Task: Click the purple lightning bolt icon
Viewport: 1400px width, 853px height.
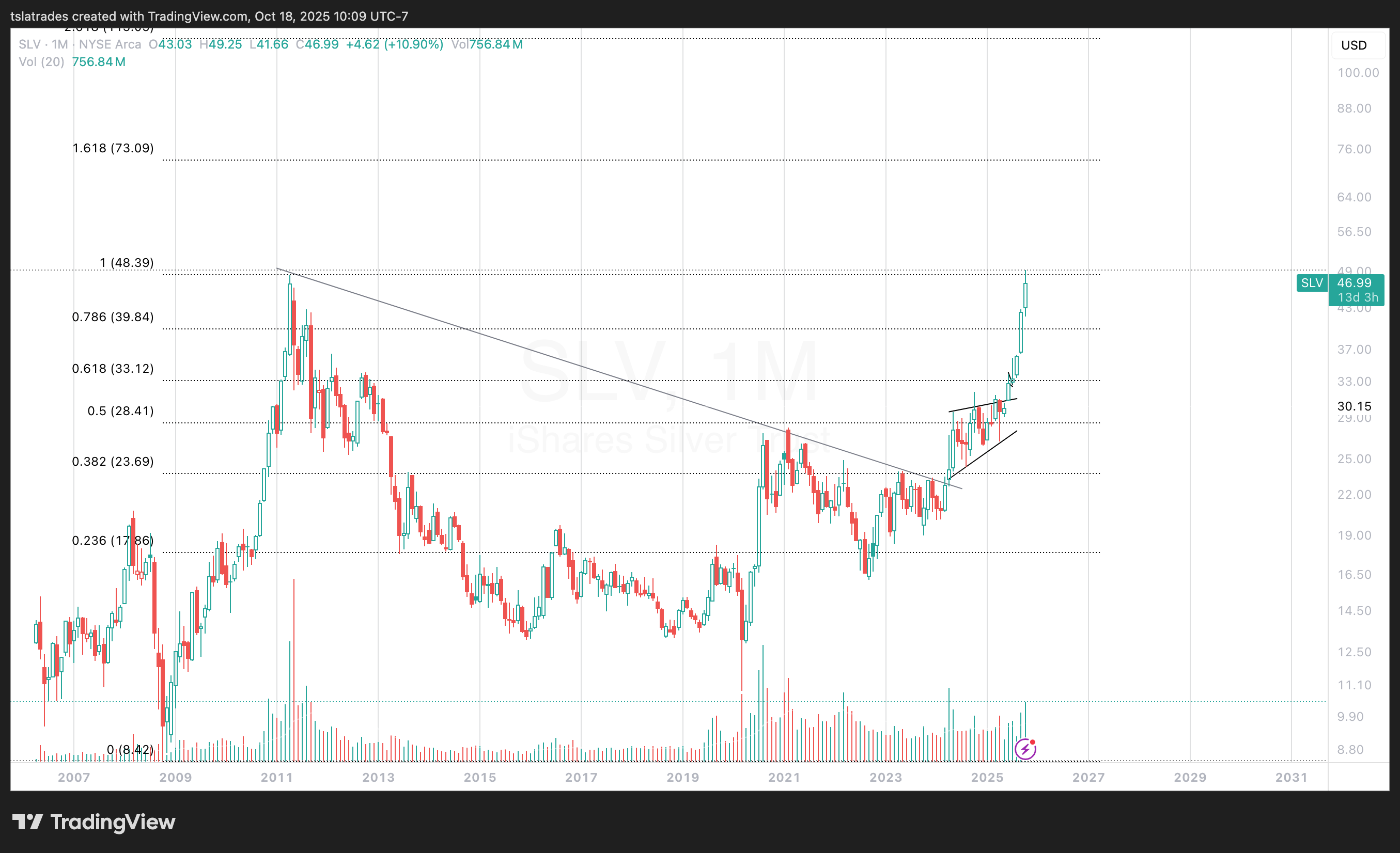Action: point(1025,749)
